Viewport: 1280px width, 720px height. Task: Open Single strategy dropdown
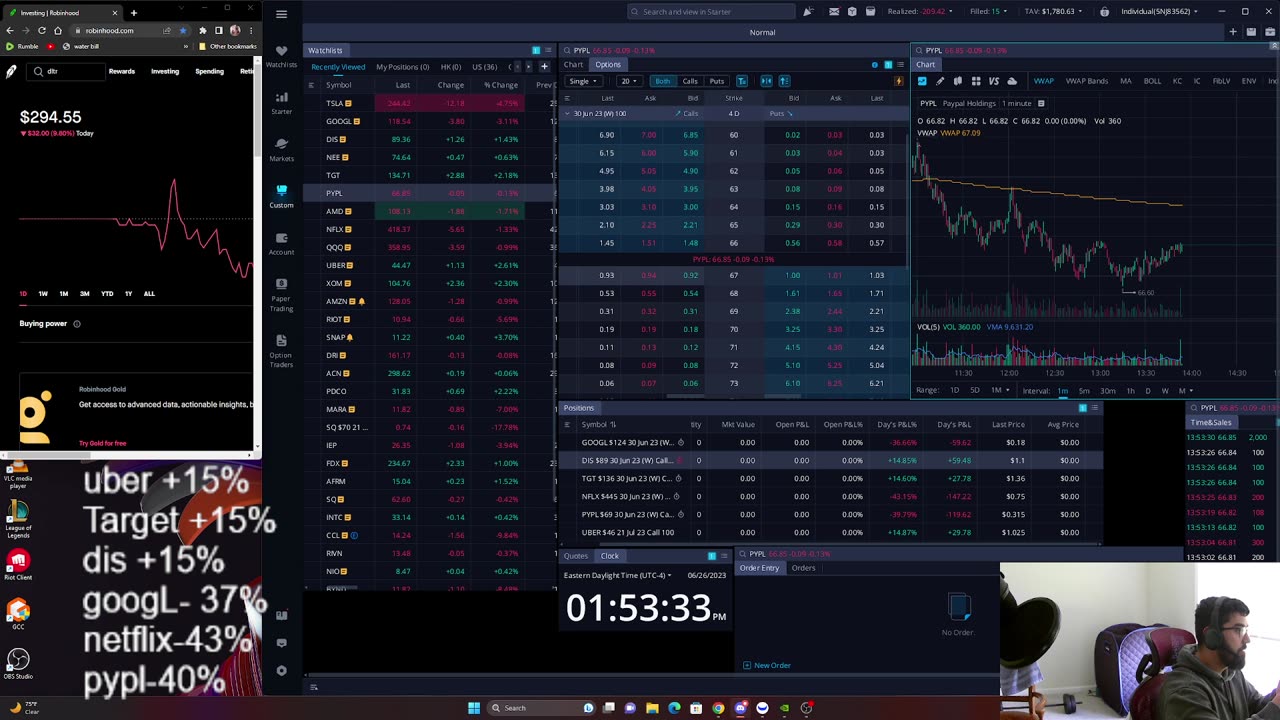pos(582,81)
